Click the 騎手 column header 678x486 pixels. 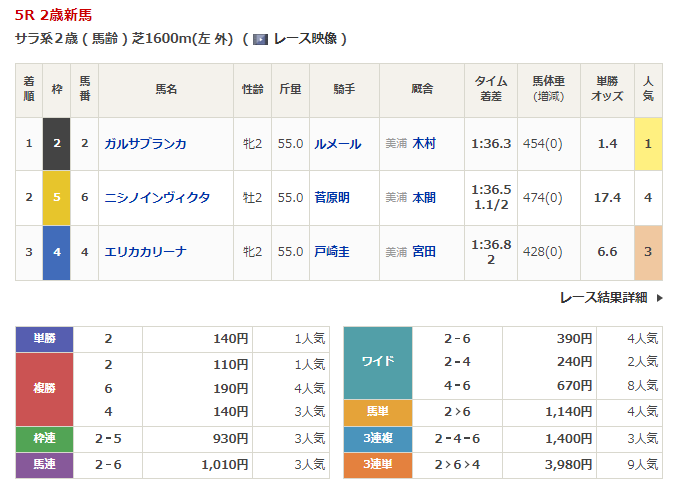click(345, 90)
